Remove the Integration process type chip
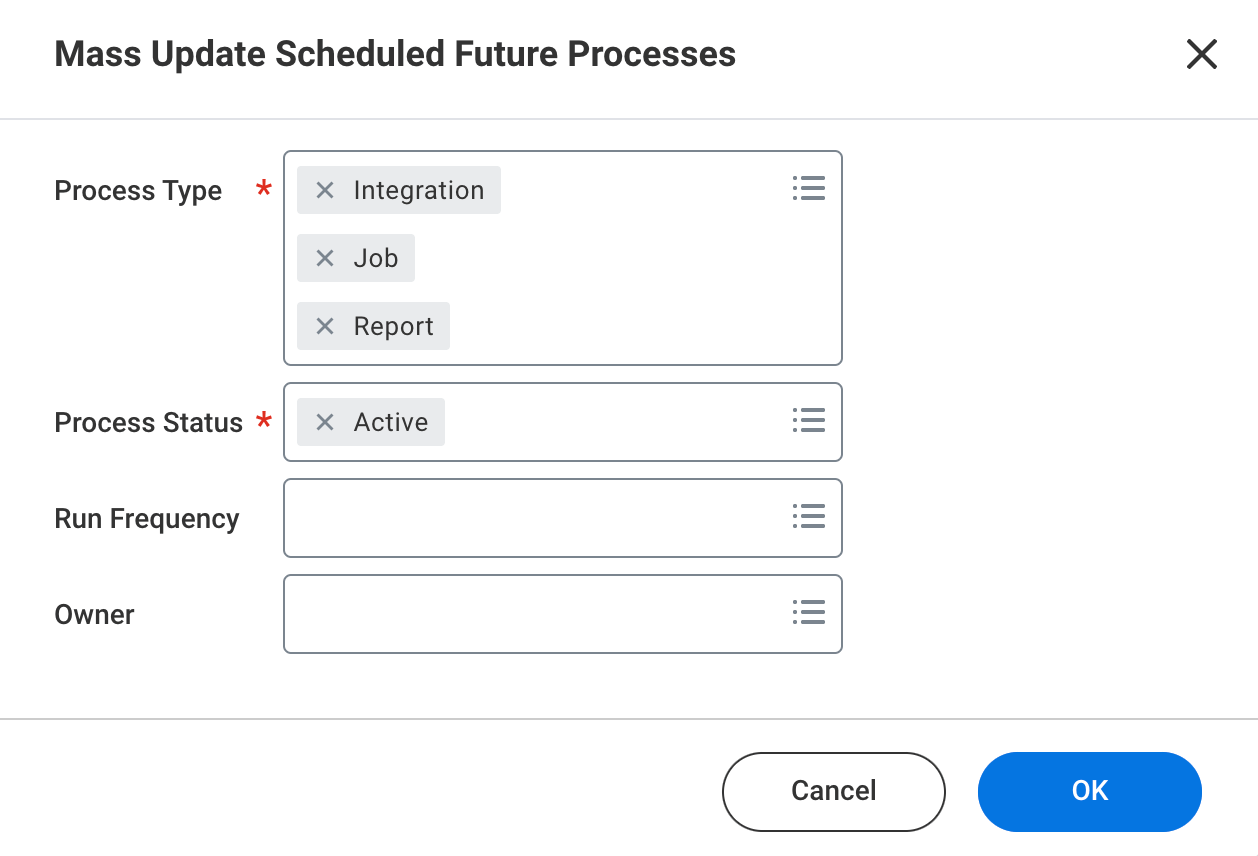Viewport: 1258px width, 856px height. [325, 190]
